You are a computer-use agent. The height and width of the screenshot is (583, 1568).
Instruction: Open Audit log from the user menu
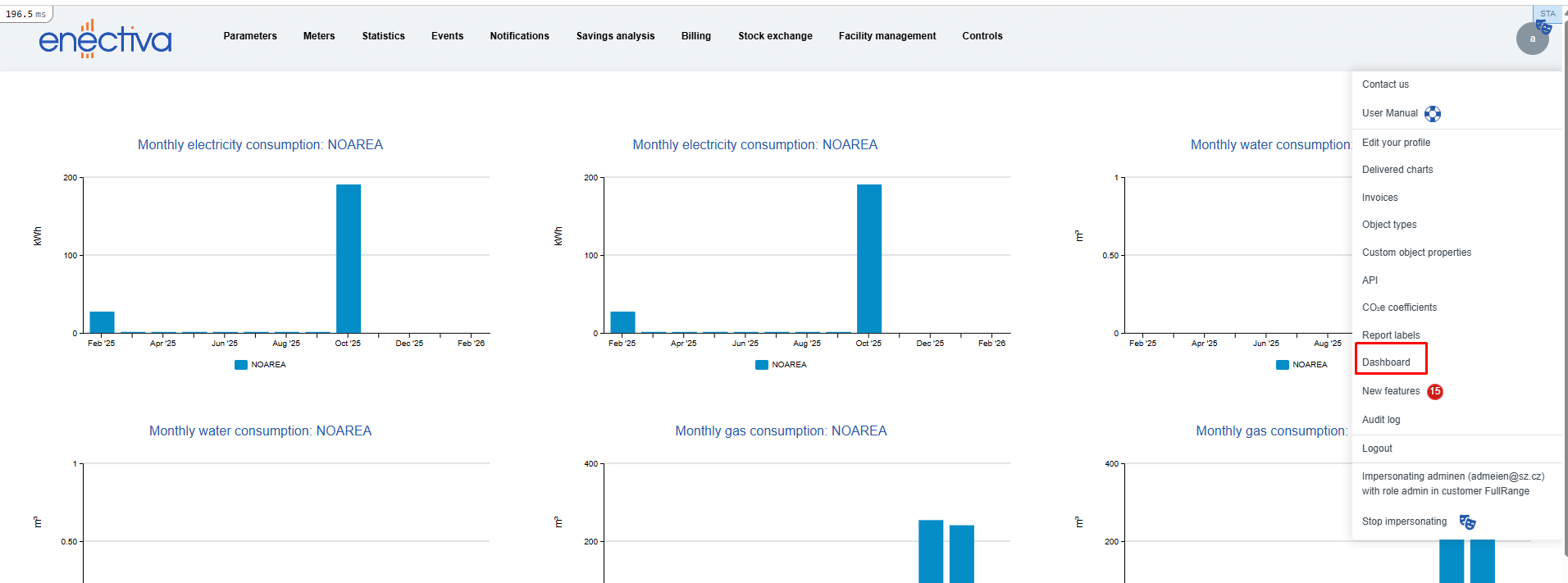(1381, 420)
